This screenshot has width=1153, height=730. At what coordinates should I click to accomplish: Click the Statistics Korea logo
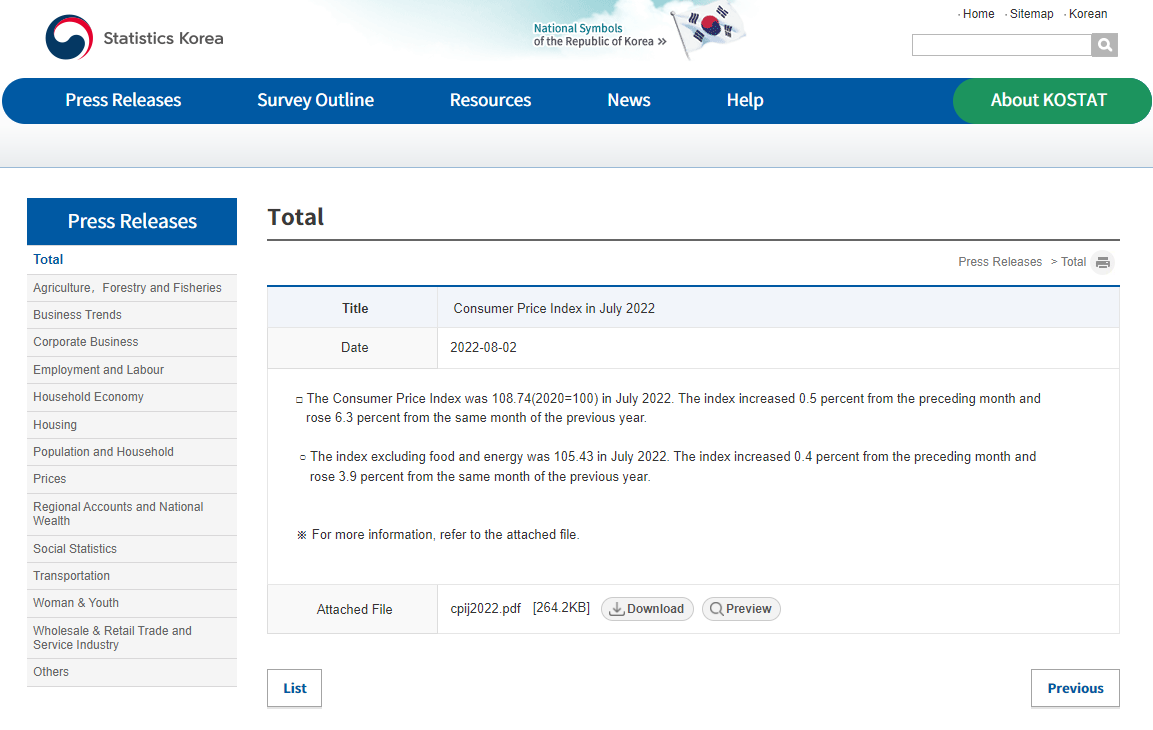pos(134,38)
